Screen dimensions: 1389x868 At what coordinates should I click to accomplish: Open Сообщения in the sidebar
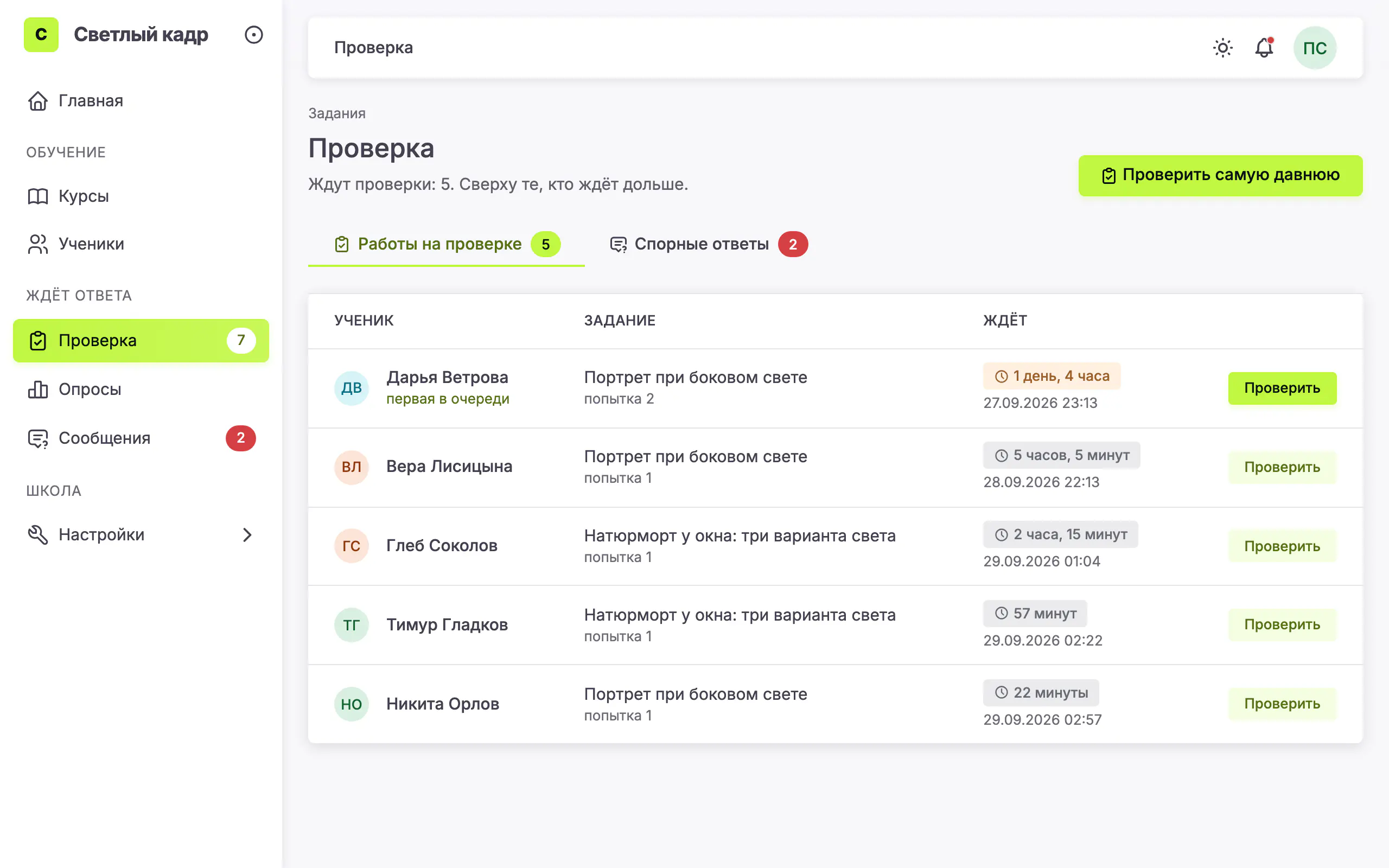(141, 438)
